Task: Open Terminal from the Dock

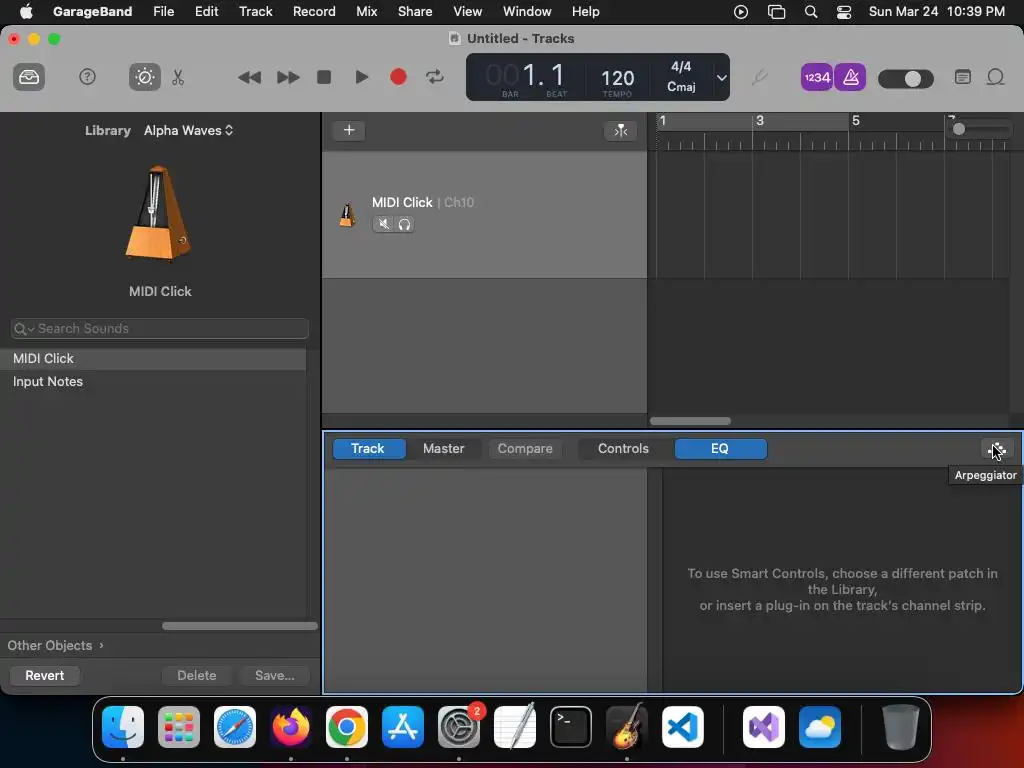Action: [571, 727]
